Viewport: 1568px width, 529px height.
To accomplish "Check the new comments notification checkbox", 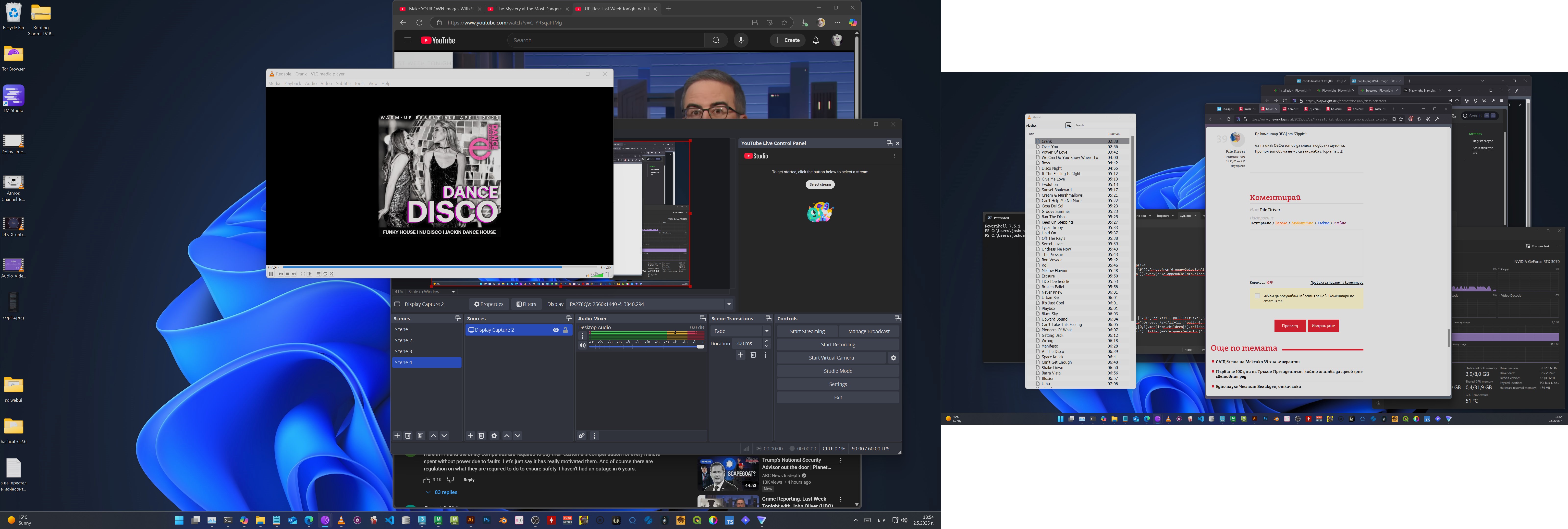I will click(1258, 296).
